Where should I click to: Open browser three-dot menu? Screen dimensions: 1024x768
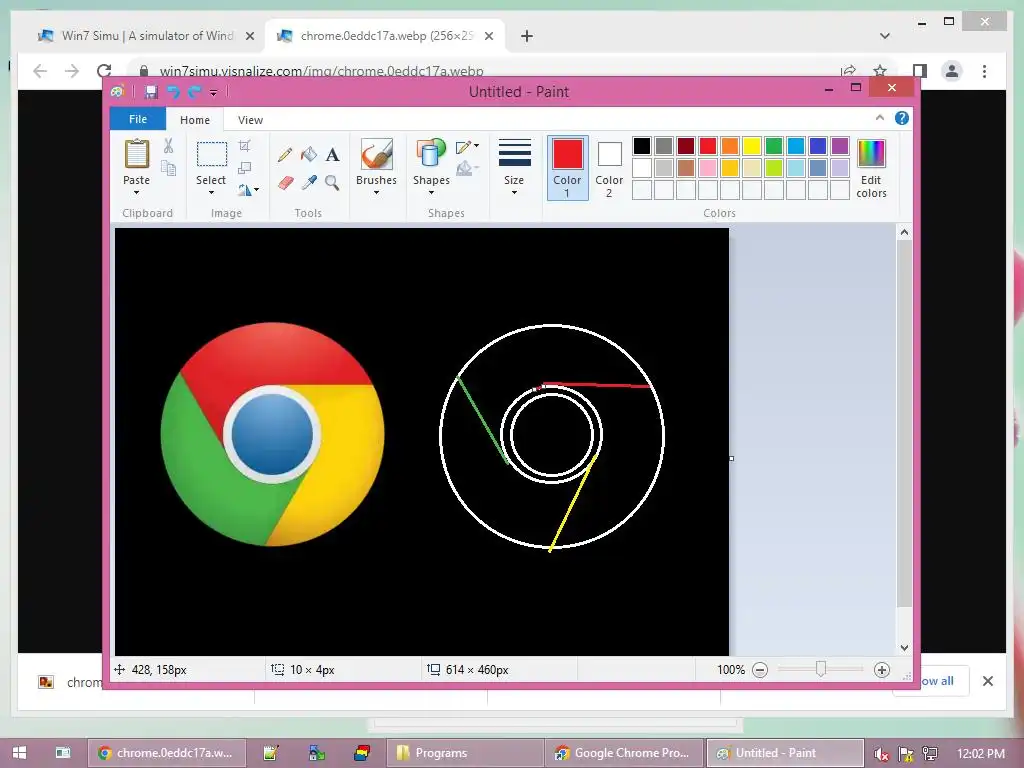(984, 71)
